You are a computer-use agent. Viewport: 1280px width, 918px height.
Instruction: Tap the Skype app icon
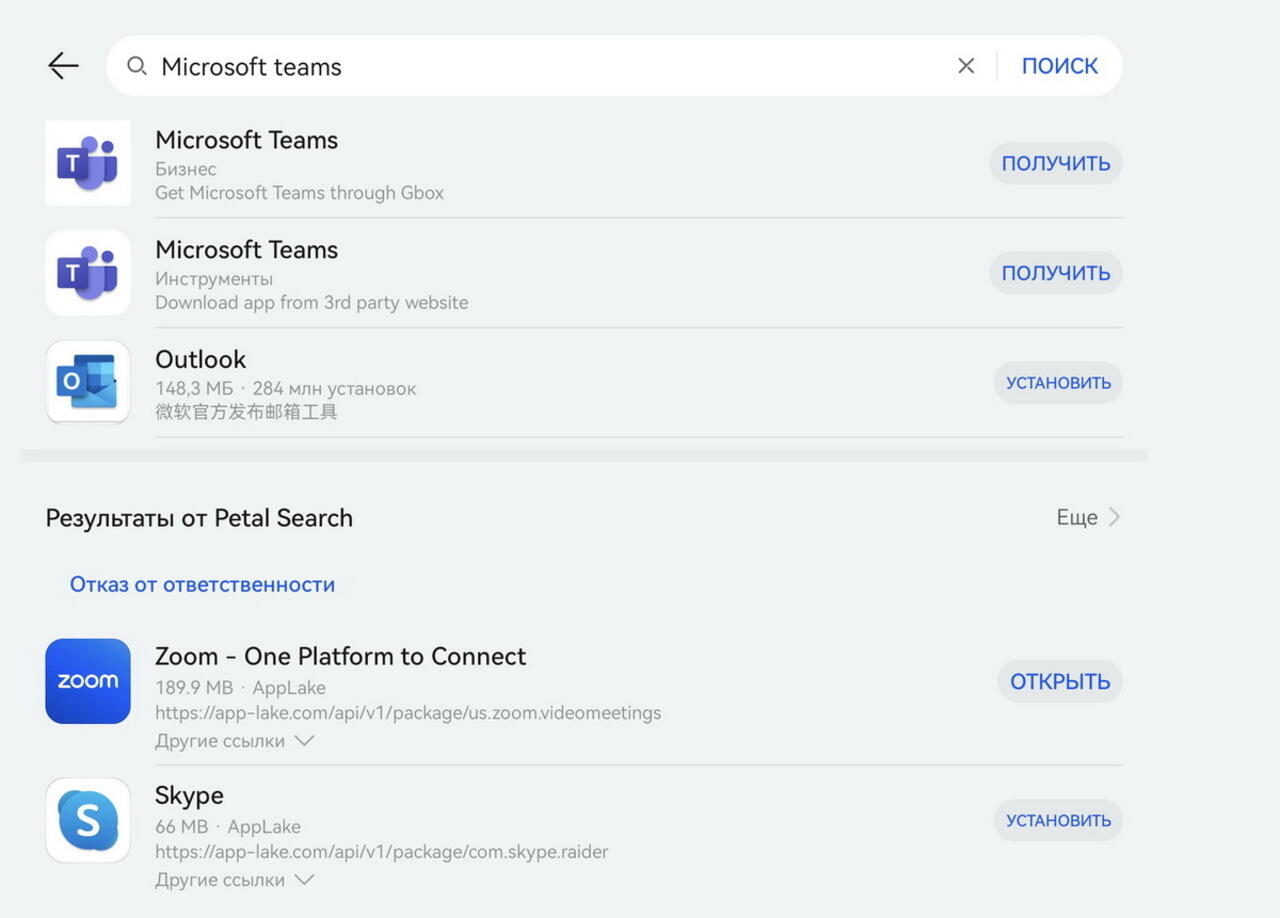[88, 820]
